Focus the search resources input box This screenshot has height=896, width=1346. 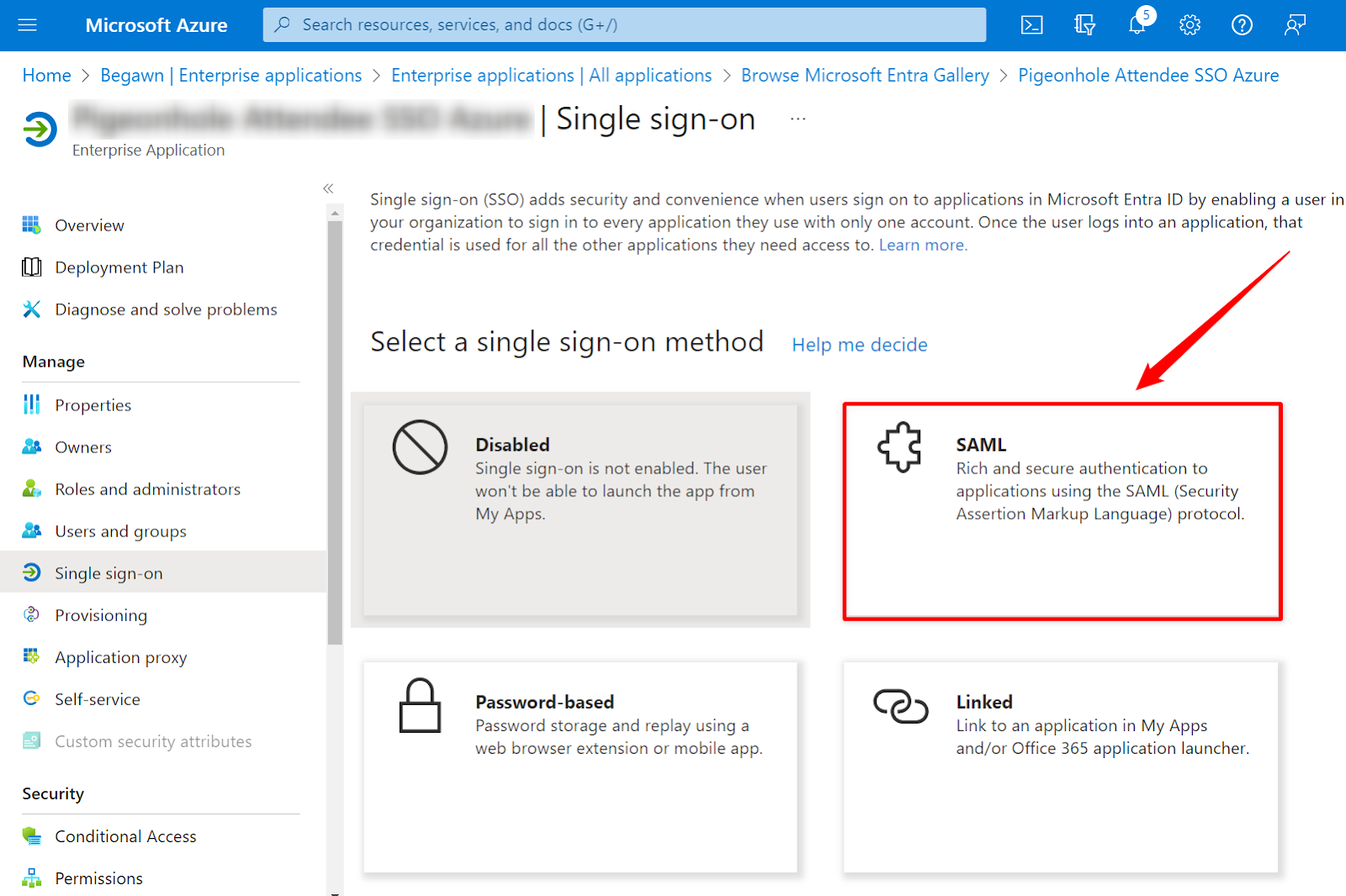pyautogui.click(x=624, y=25)
